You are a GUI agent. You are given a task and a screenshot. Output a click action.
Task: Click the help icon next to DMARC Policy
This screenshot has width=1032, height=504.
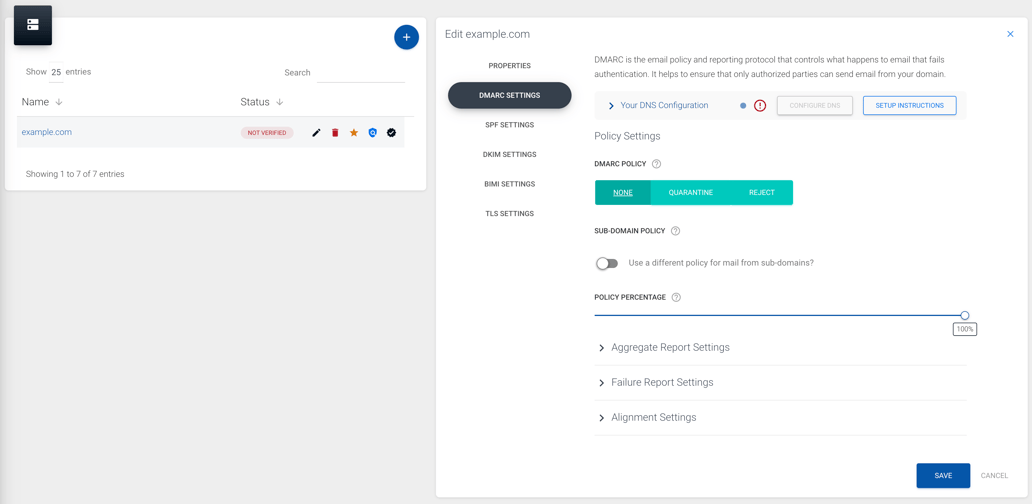(x=656, y=164)
